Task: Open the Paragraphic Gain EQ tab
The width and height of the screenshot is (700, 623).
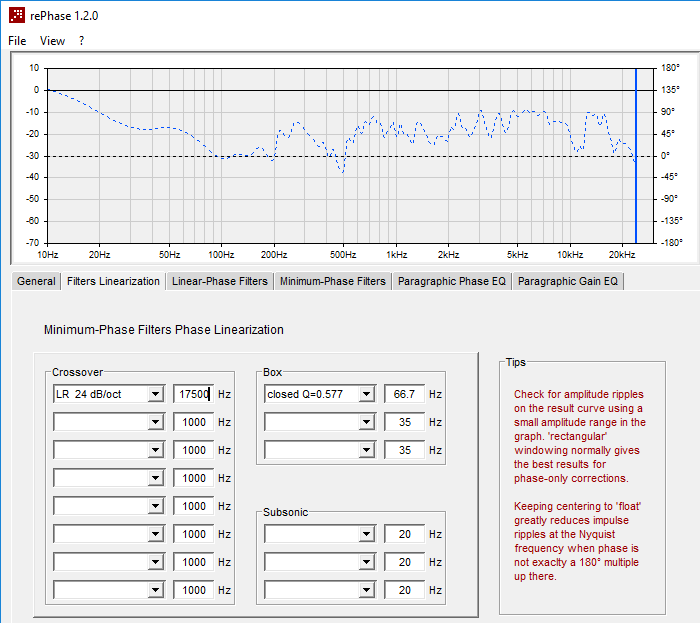Action: 568,281
